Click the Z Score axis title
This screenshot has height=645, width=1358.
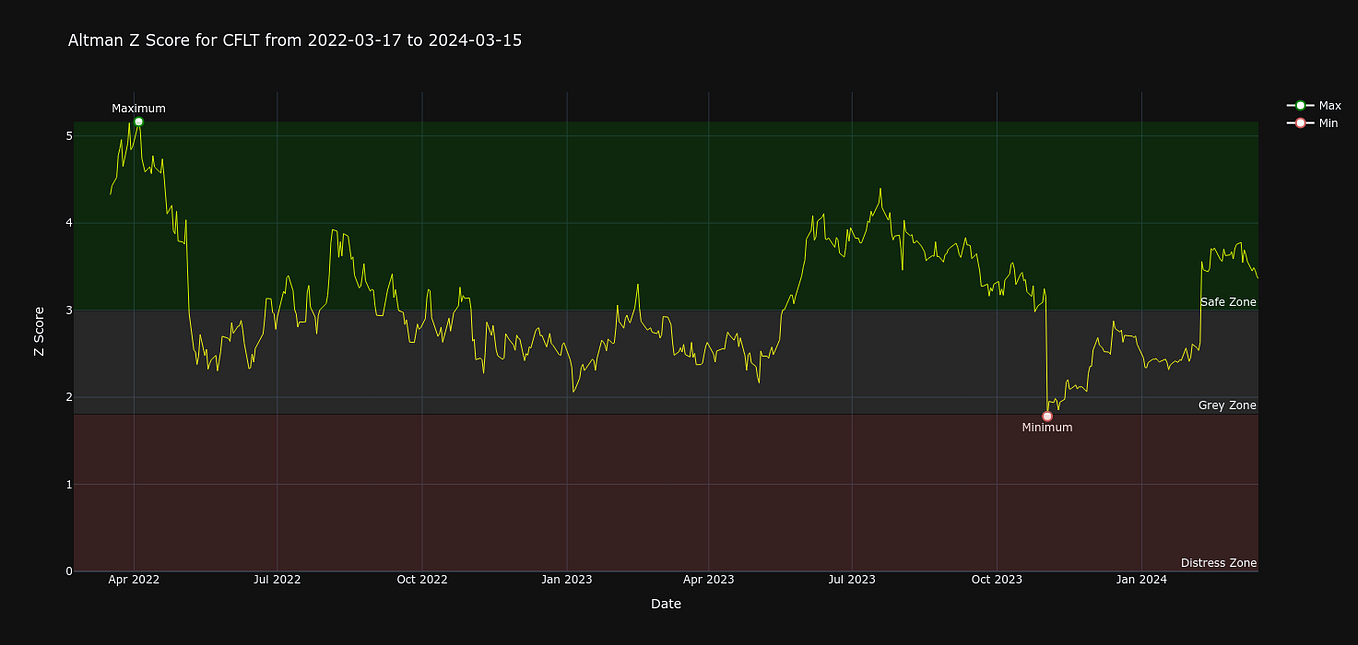[39, 332]
